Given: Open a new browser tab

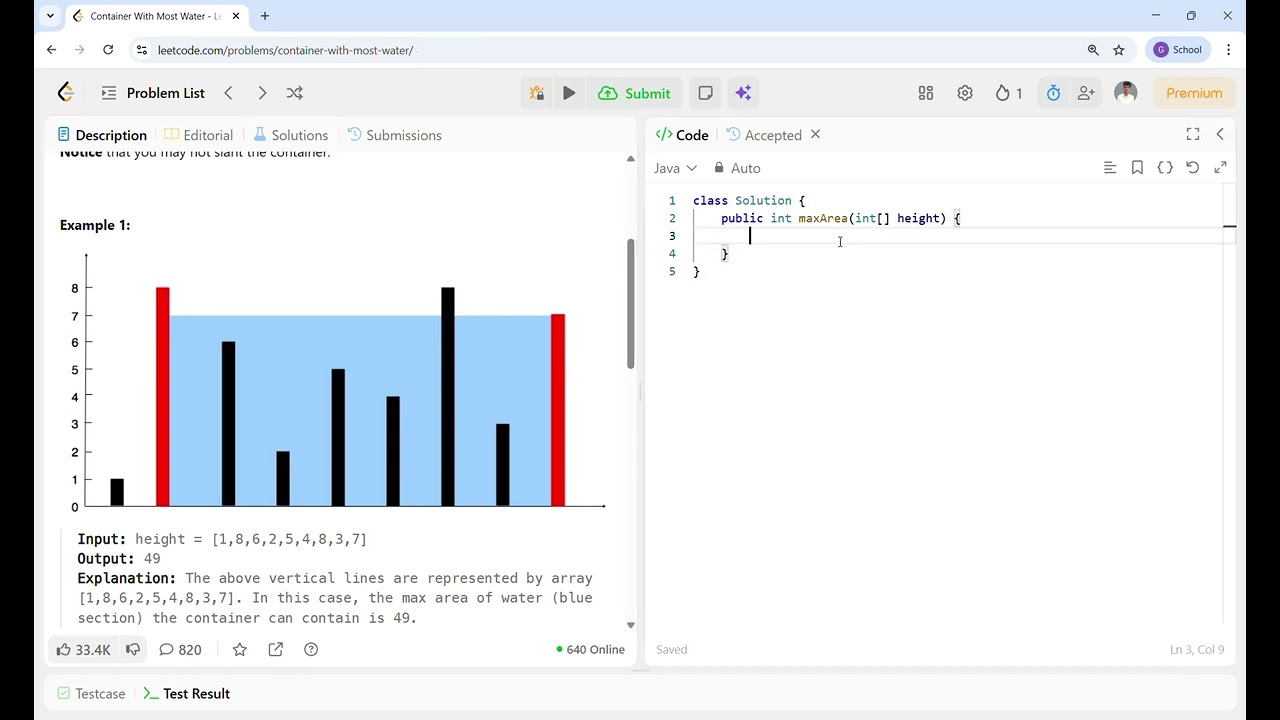Looking at the screenshot, I should 265,16.
